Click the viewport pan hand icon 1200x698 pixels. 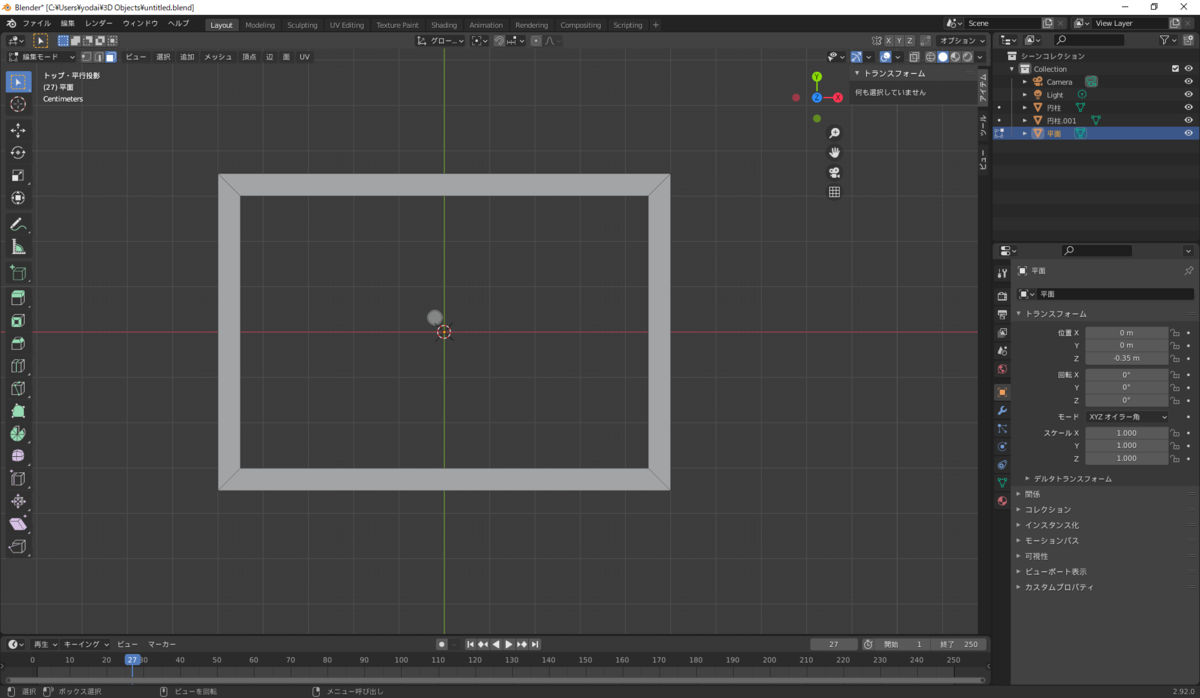[x=834, y=153]
